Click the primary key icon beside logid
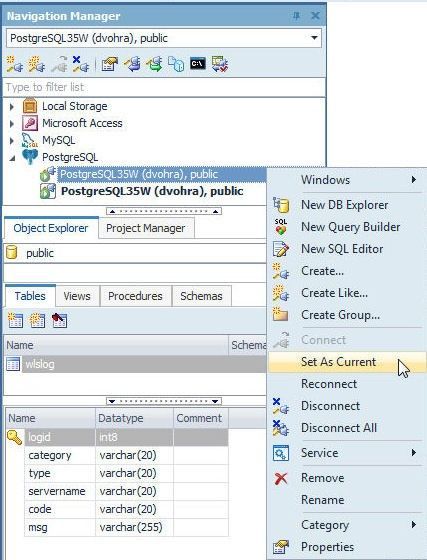The height and width of the screenshot is (560, 427). (14, 437)
